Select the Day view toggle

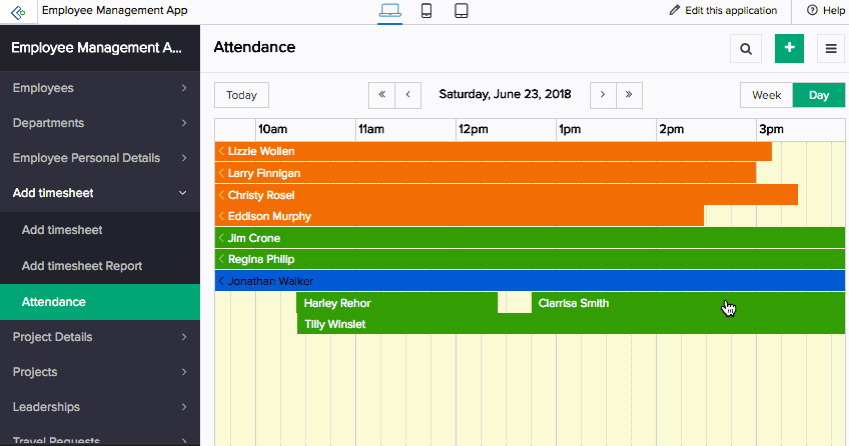(x=819, y=95)
